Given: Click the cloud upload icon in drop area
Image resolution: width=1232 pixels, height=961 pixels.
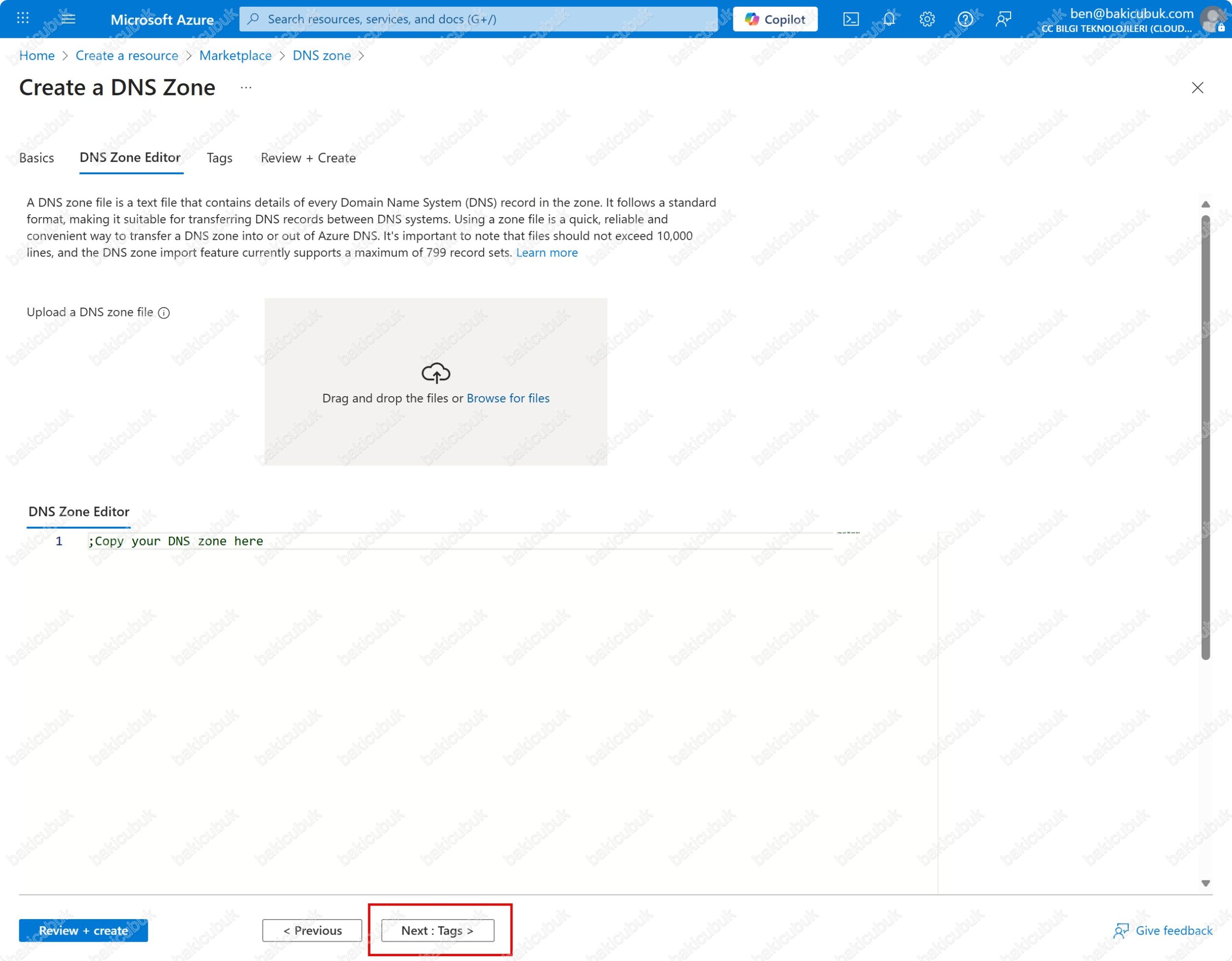Looking at the screenshot, I should [x=436, y=373].
